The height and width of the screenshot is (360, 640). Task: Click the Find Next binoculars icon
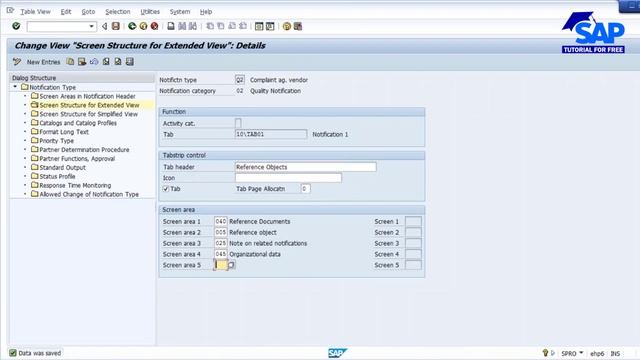coord(193,26)
